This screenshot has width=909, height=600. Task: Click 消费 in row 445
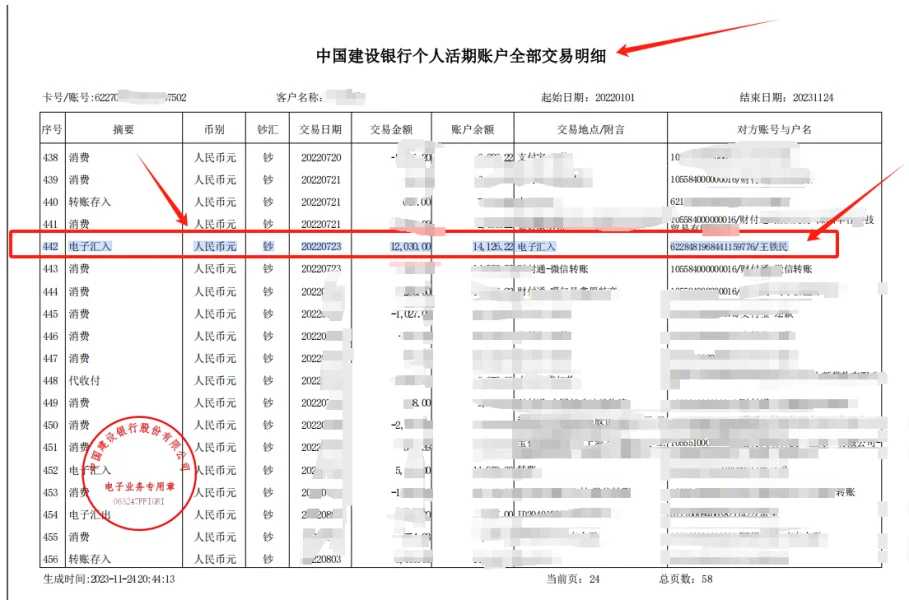coord(79,314)
